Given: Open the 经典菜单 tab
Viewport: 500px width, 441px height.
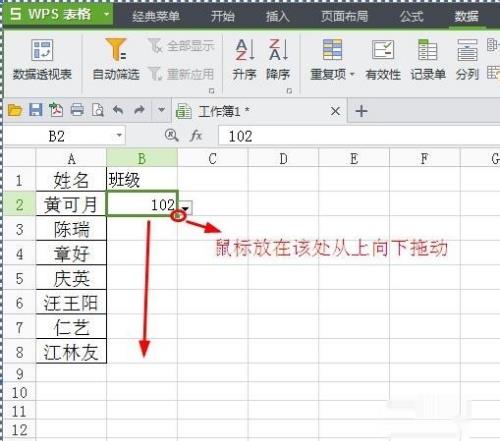Looking at the screenshot, I should point(156,16).
